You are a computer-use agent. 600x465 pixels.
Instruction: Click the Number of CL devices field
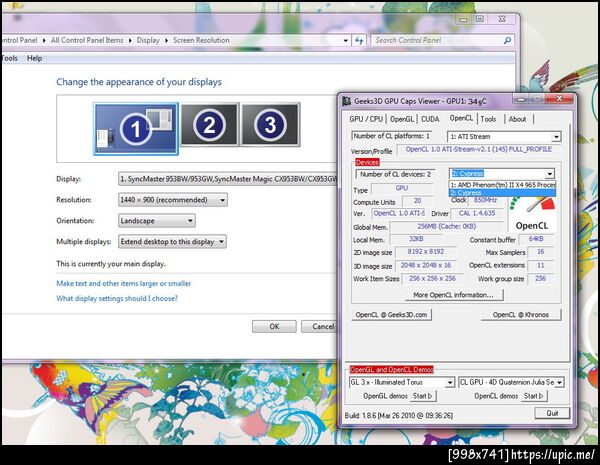[395, 174]
